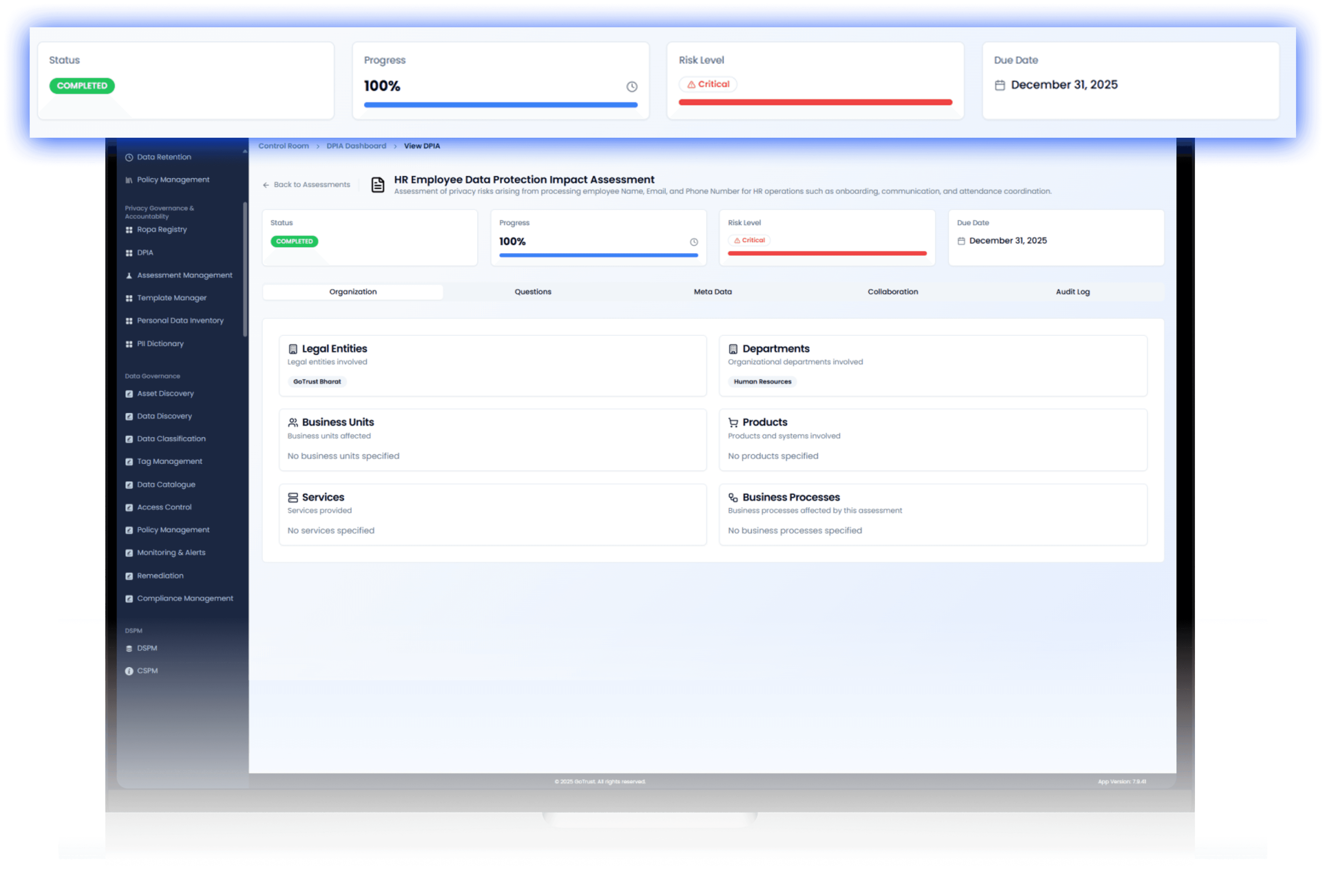Click the Control Room breadcrumb

(x=284, y=146)
